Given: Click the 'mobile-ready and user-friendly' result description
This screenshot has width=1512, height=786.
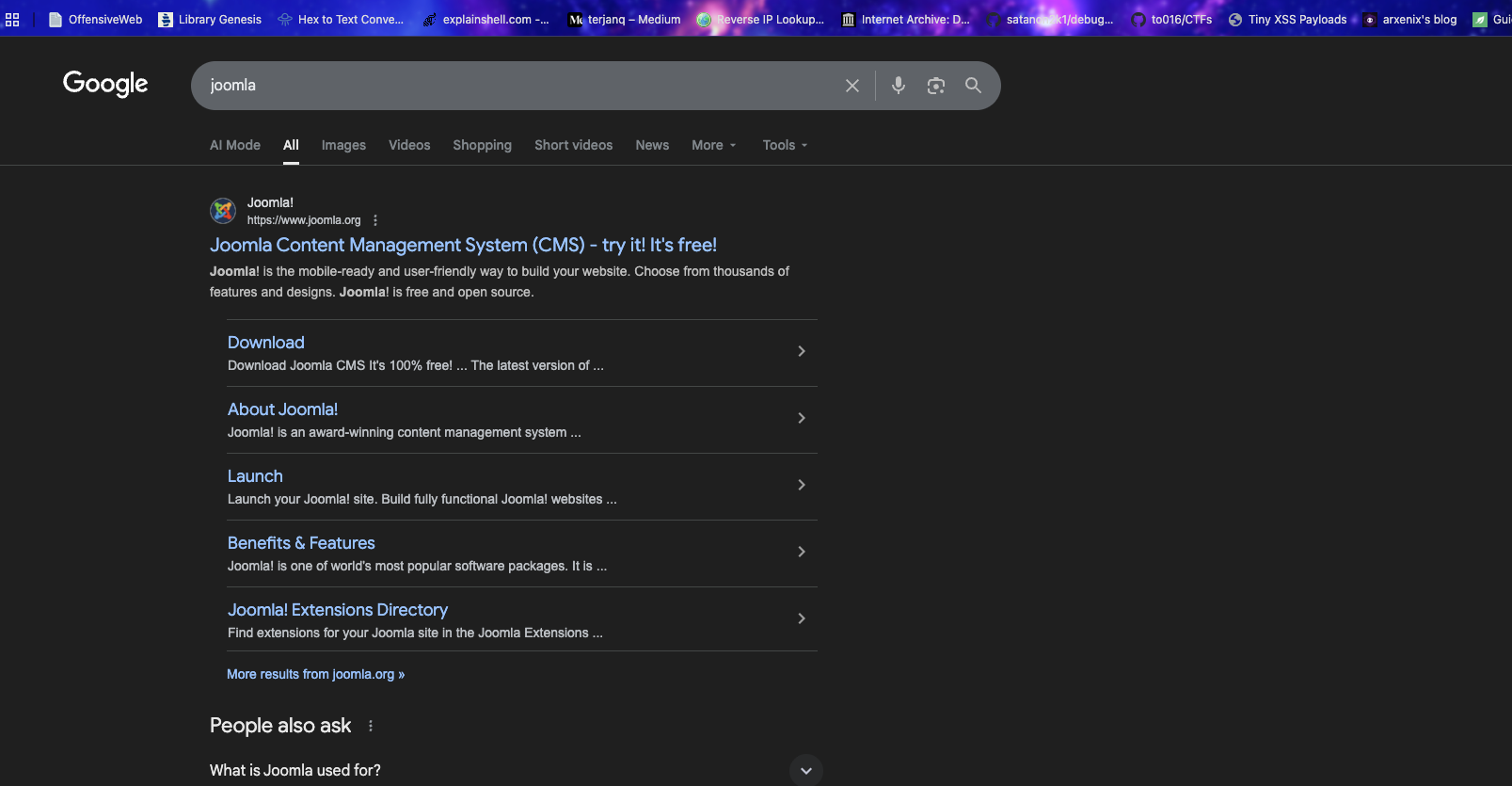Looking at the screenshot, I should coord(500,281).
